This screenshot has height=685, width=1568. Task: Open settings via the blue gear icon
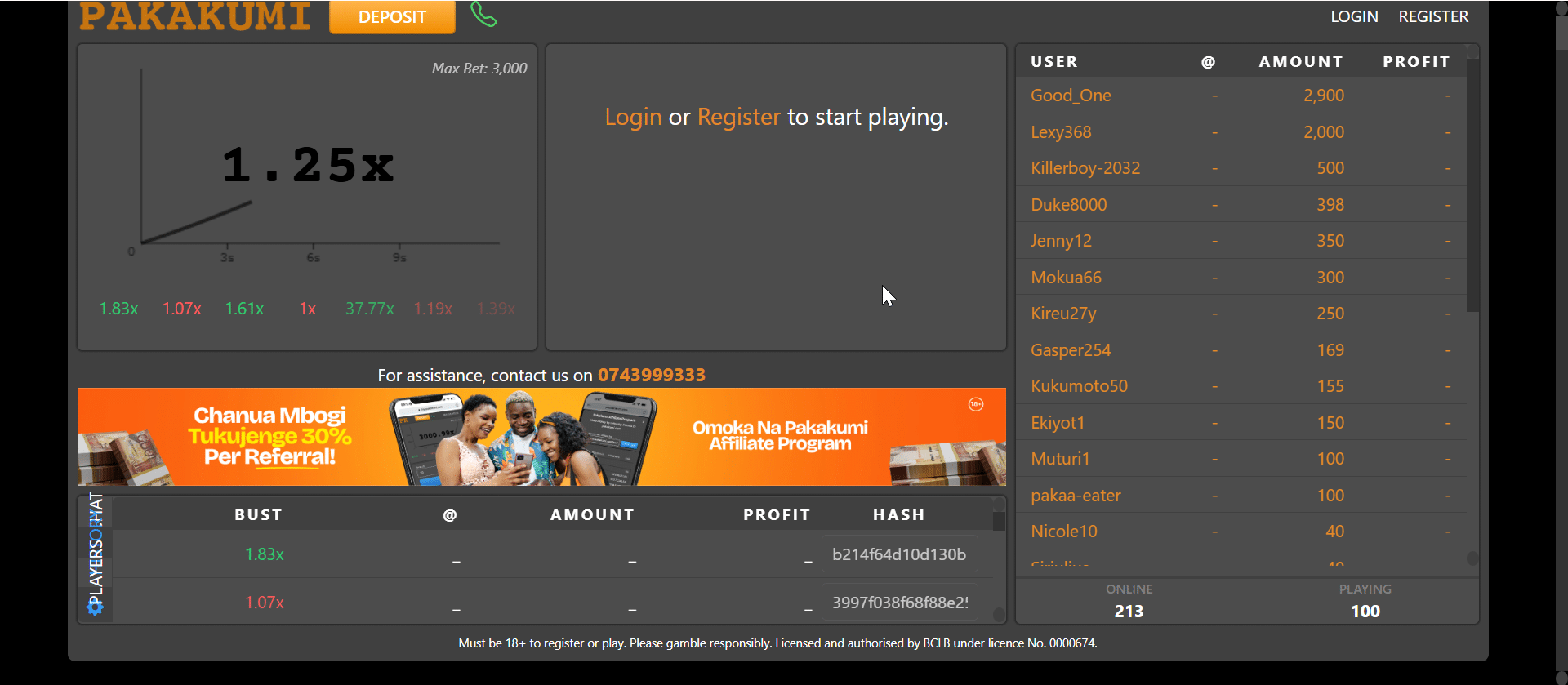96,606
